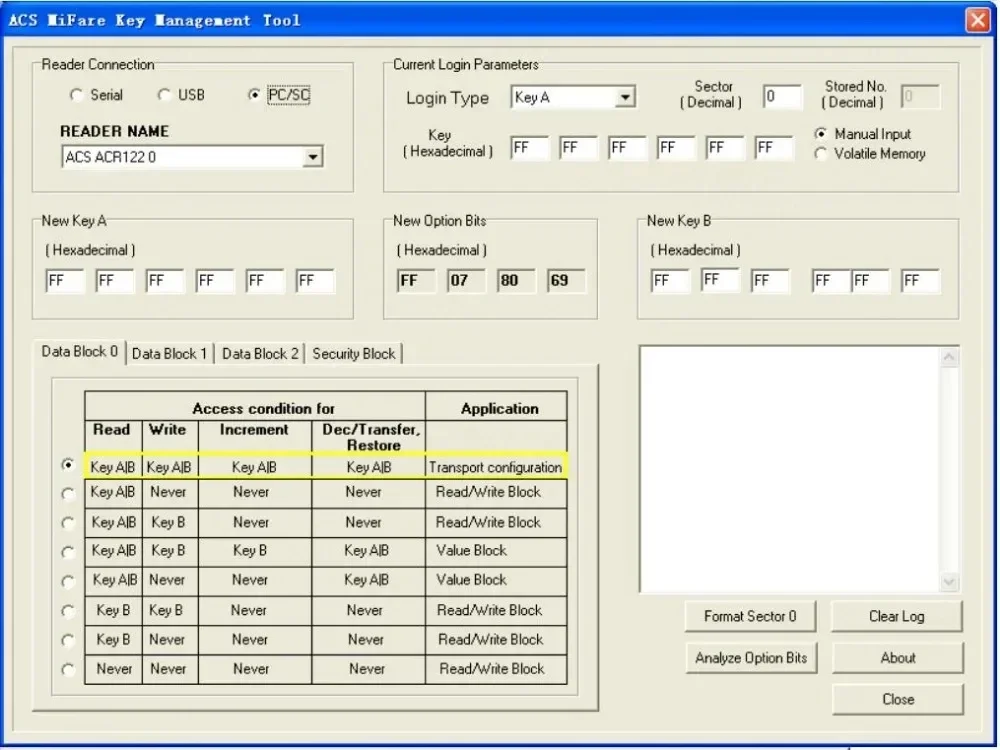Click the Clear Log button
Image resolution: width=1000 pixels, height=750 pixels.
[x=896, y=616]
